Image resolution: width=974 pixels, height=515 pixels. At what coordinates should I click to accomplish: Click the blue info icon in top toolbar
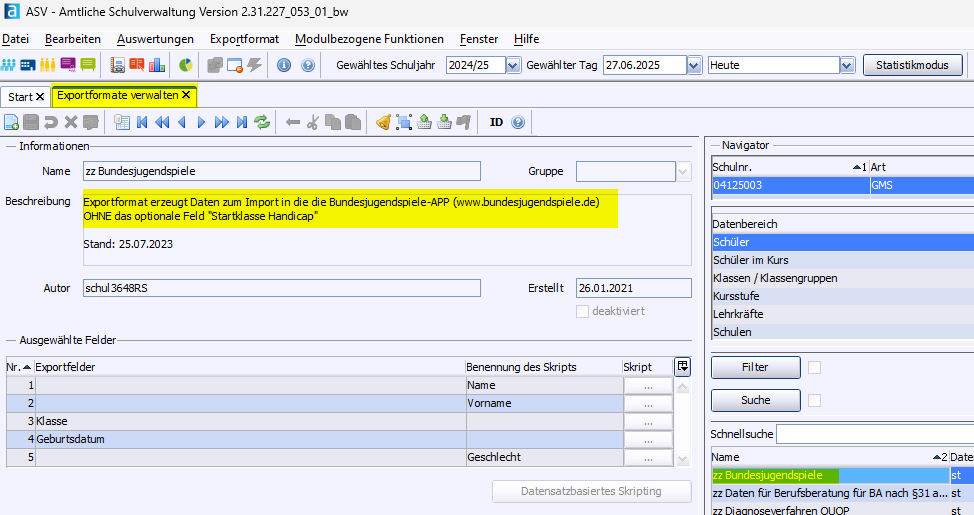tap(284, 65)
